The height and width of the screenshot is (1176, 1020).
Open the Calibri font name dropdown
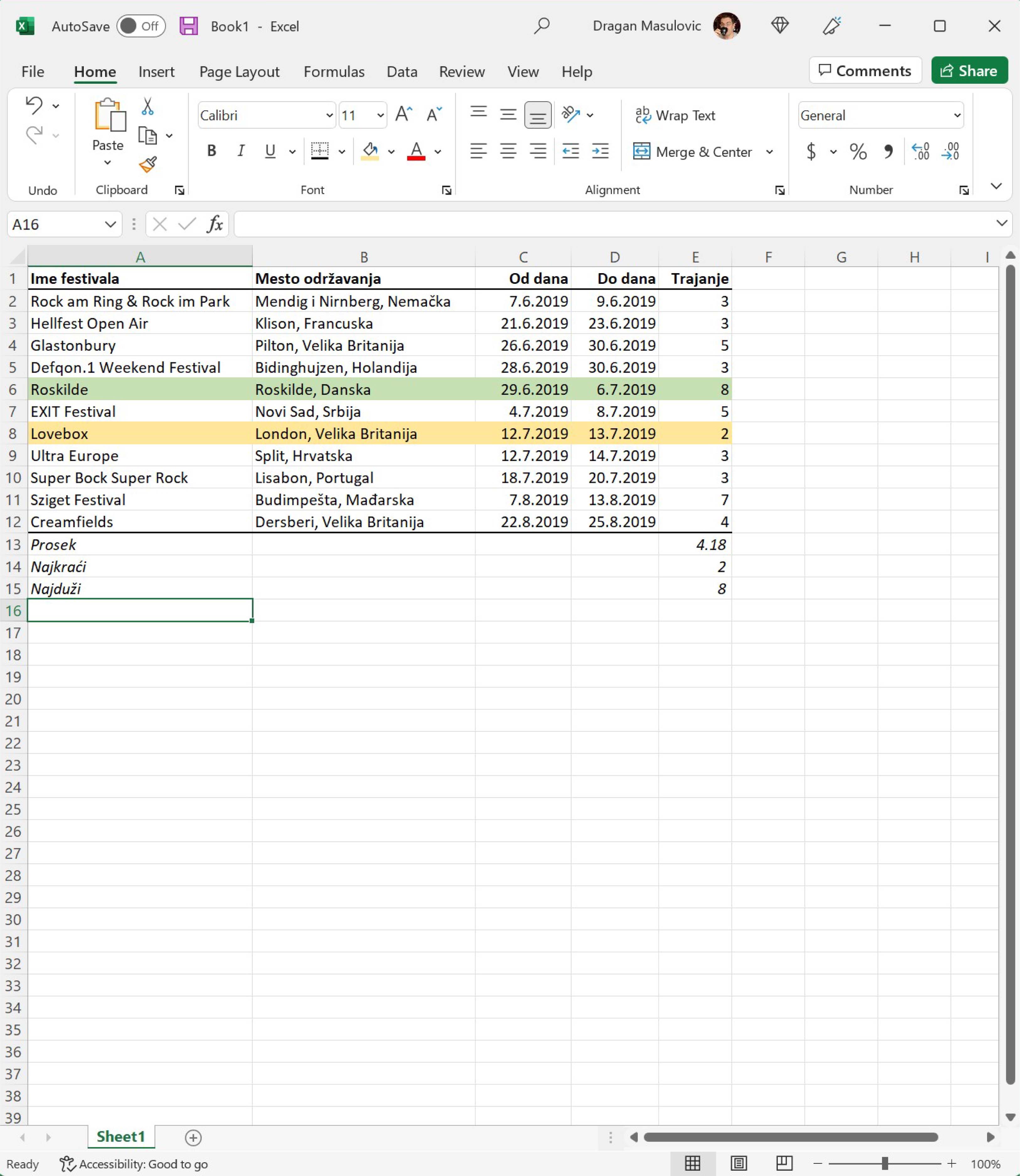(329, 115)
